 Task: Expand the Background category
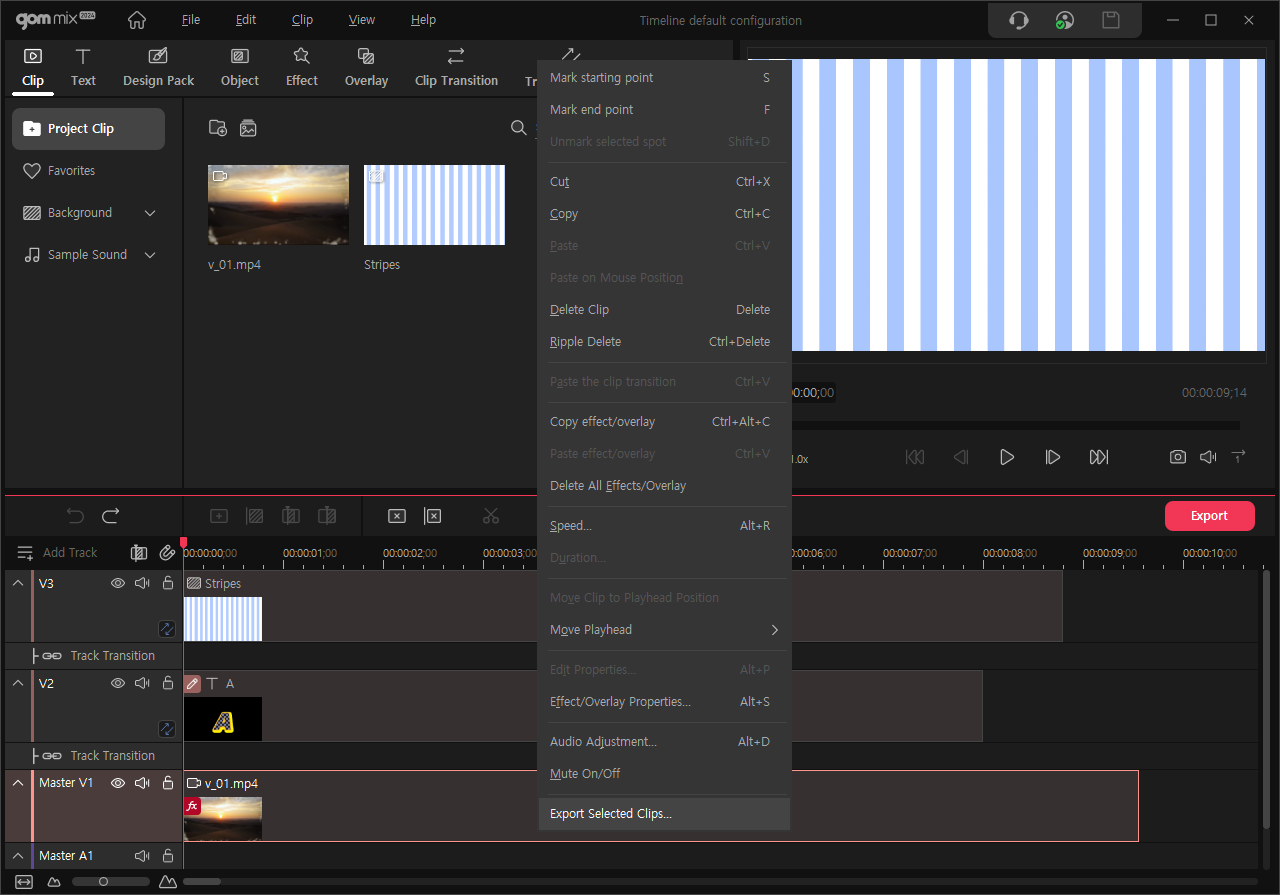point(150,213)
